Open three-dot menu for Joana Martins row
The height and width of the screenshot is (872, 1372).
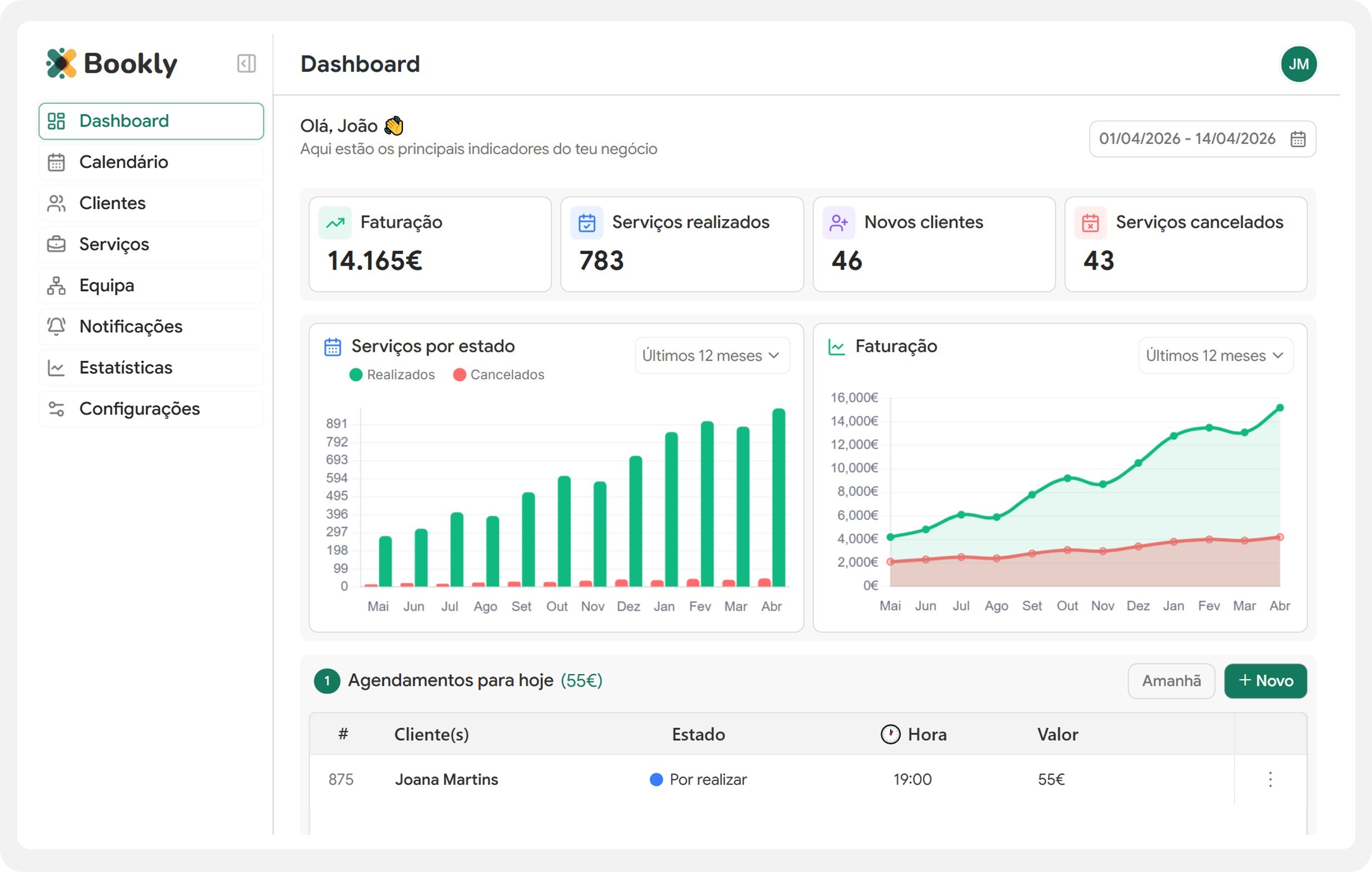tap(1270, 779)
